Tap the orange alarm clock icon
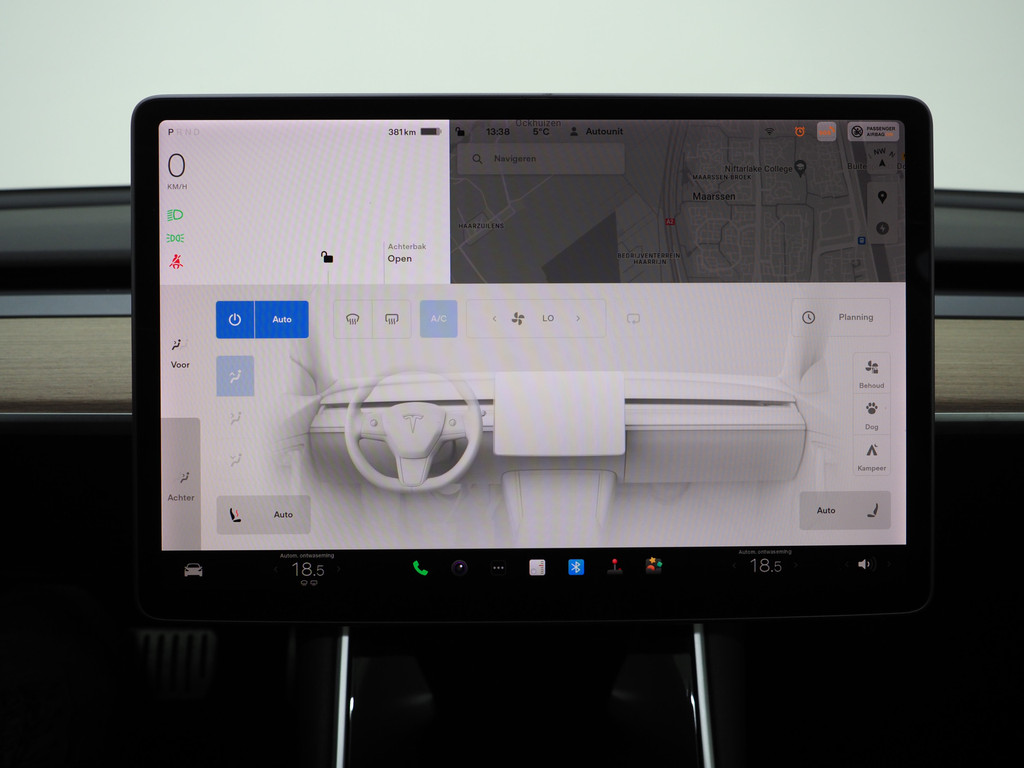 [x=799, y=131]
